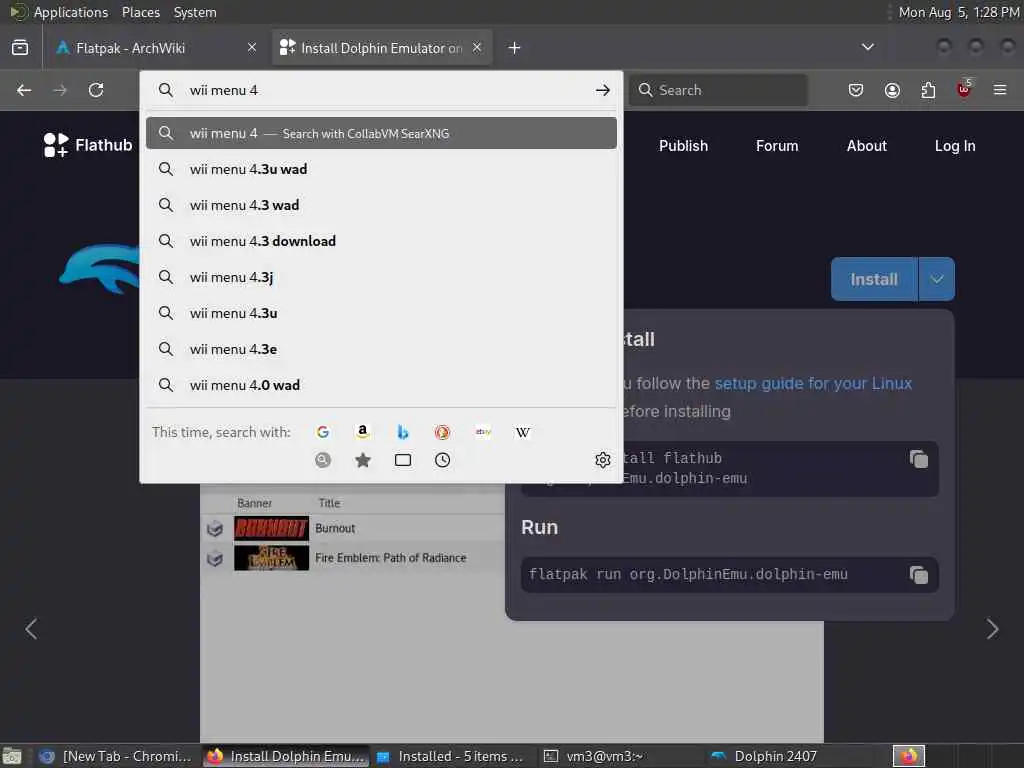This screenshot has height=768, width=1024.
Task: Open the Publish link
Action: tap(683, 146)
